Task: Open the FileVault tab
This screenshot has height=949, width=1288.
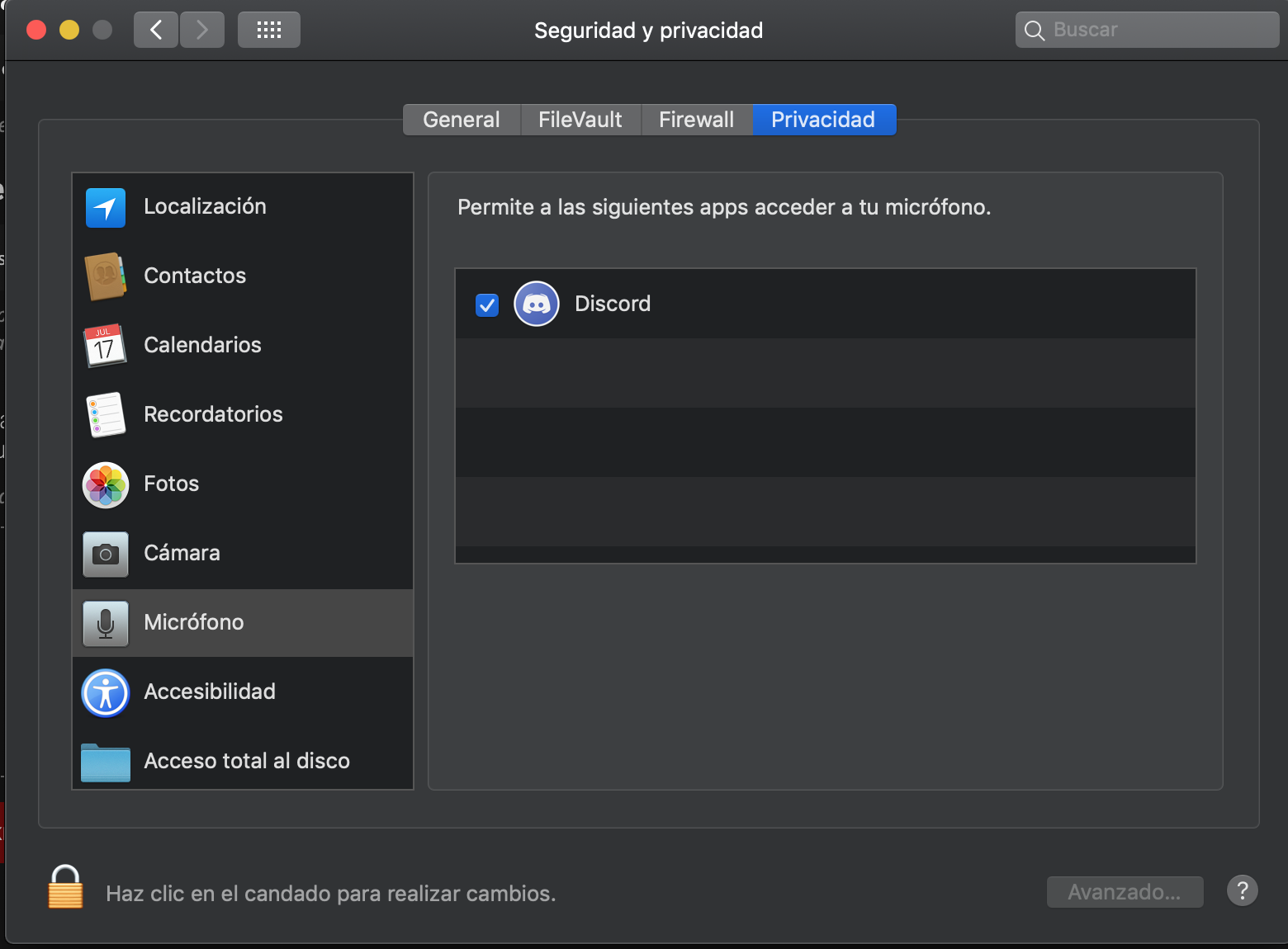Action: (x=580, y=120)
